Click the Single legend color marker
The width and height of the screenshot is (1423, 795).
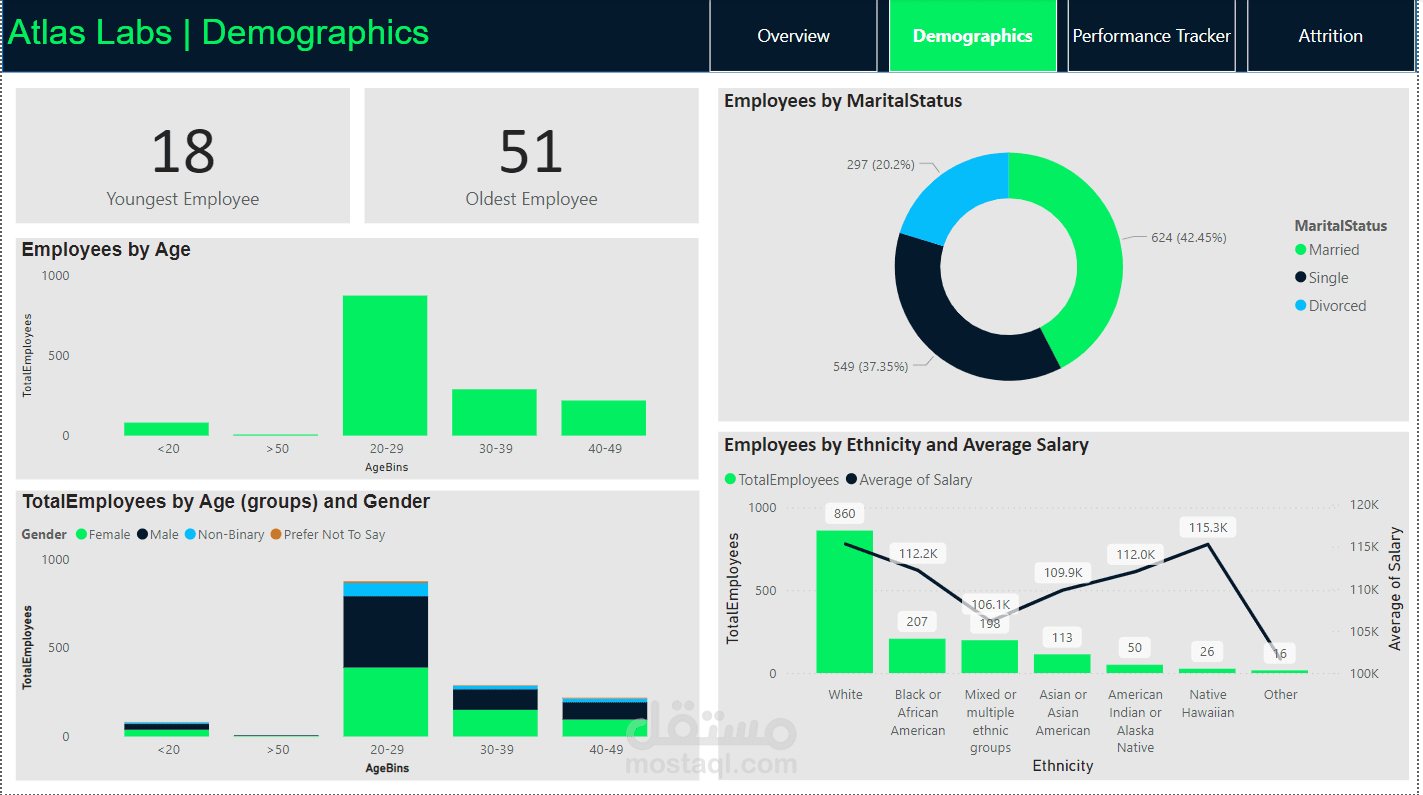tap(1300, 278)
